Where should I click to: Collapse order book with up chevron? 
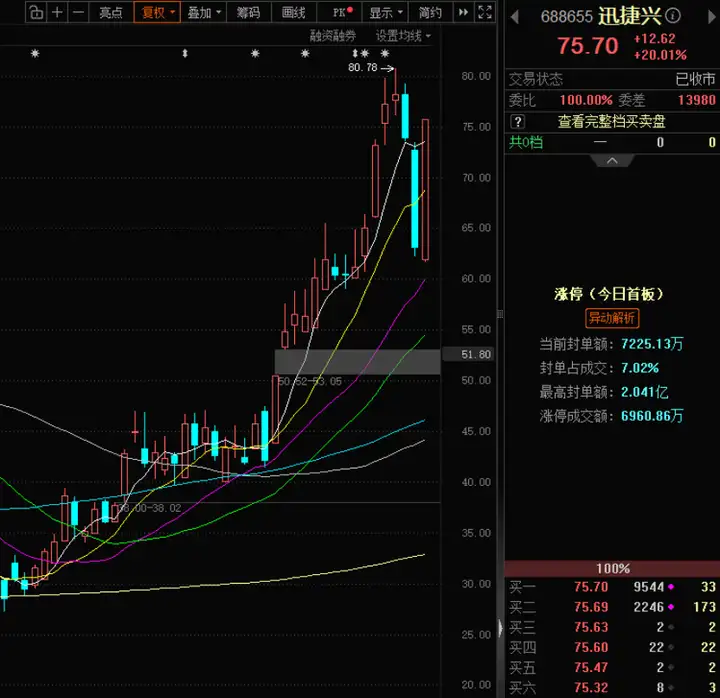(x=612, y=161)
